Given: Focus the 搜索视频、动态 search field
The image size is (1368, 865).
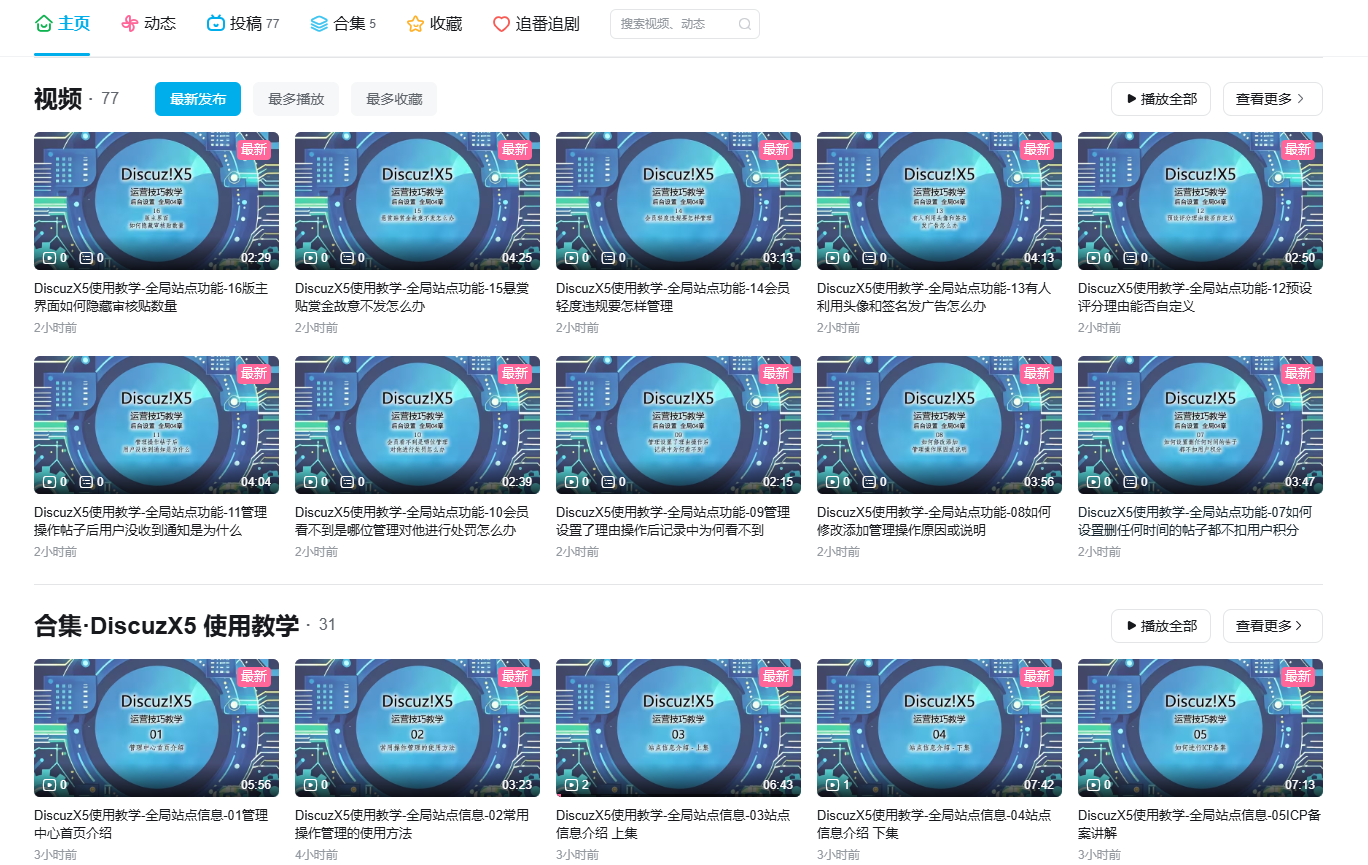Looking at the screenshot, I should [684, 24].
